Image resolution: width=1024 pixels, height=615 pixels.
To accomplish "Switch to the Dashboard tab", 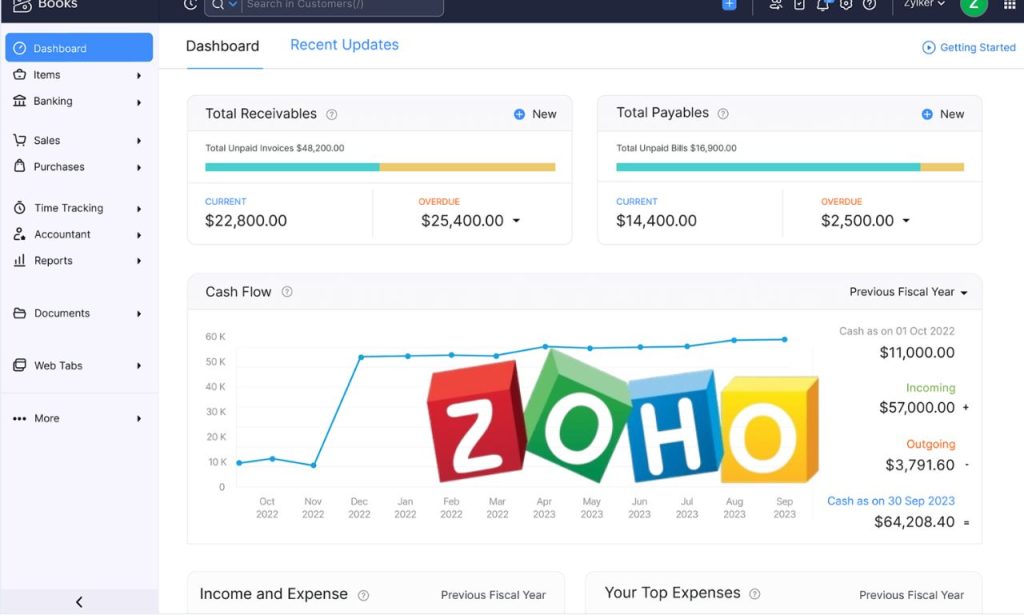I will (x=223, y=46).
